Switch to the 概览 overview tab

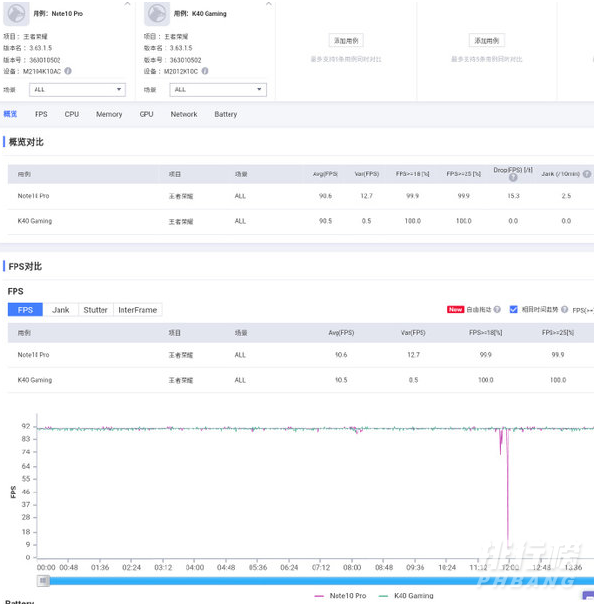click(x=10, y=114)
